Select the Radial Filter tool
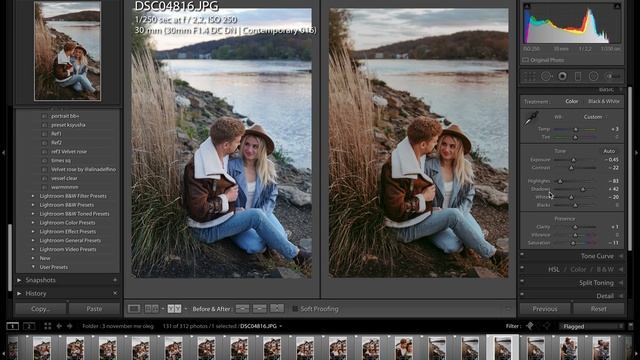This screenshot has height=360, width=640. click(x=593, y=76)
